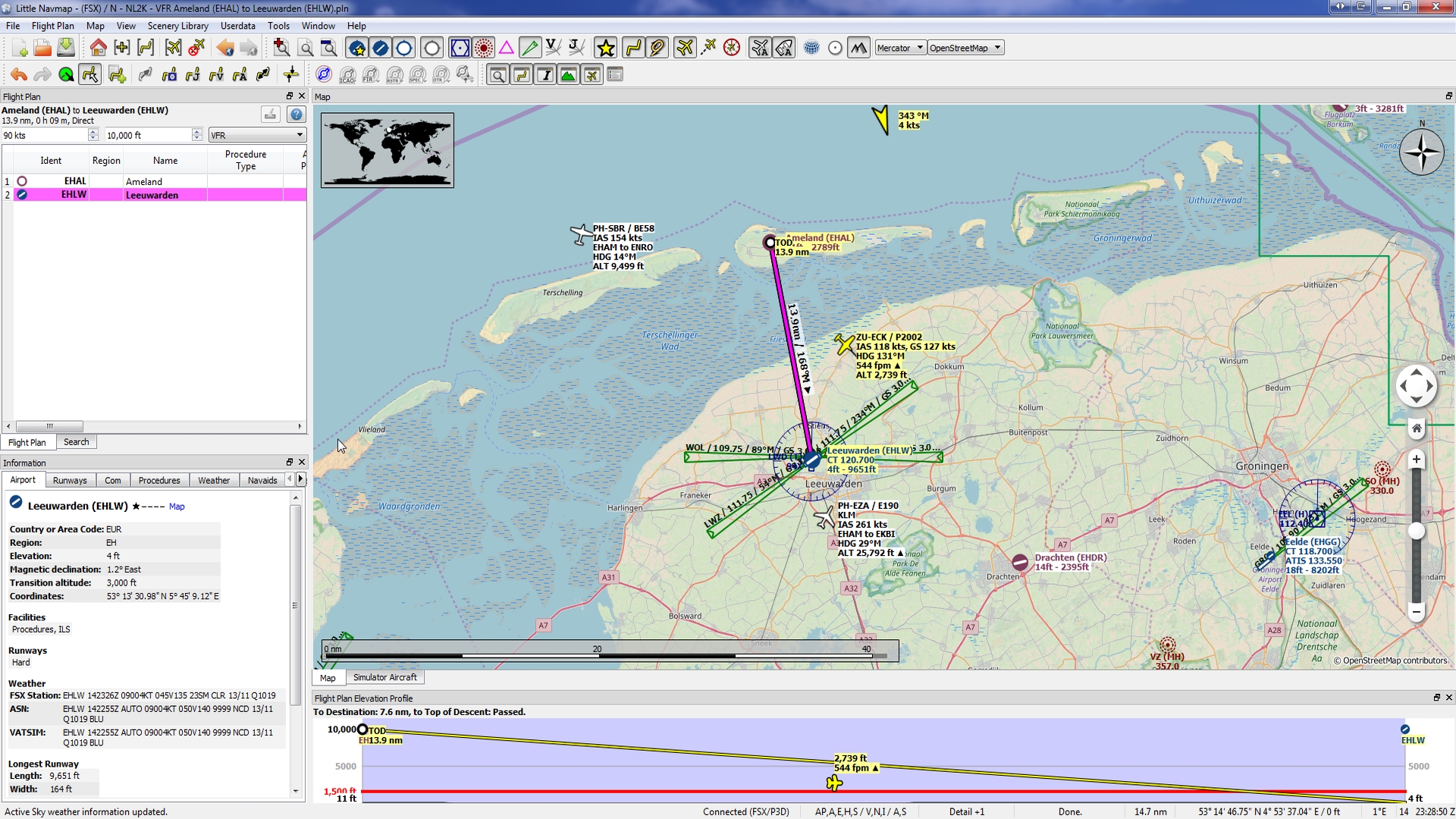Adjust flight plan altitude icon
Image resolution: width=1456 pixels, height=819 pixels.
291,75
